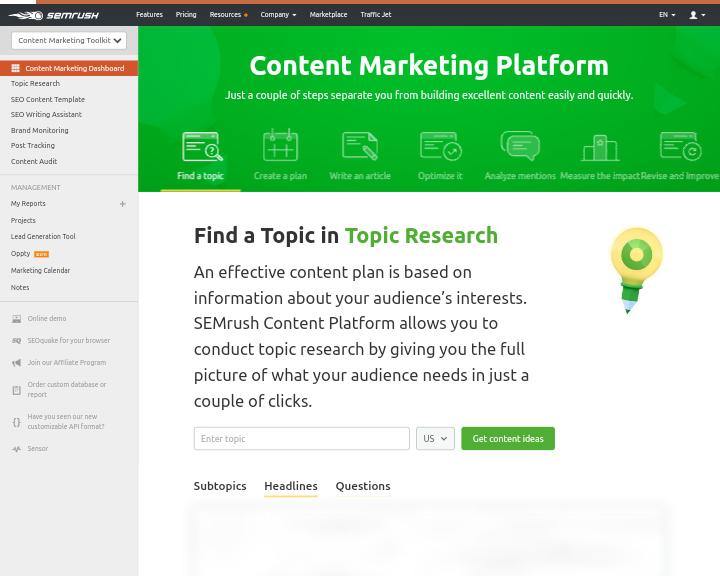Open Content Audit in sidebar
The image size is (720, 576).
point(34,161)
